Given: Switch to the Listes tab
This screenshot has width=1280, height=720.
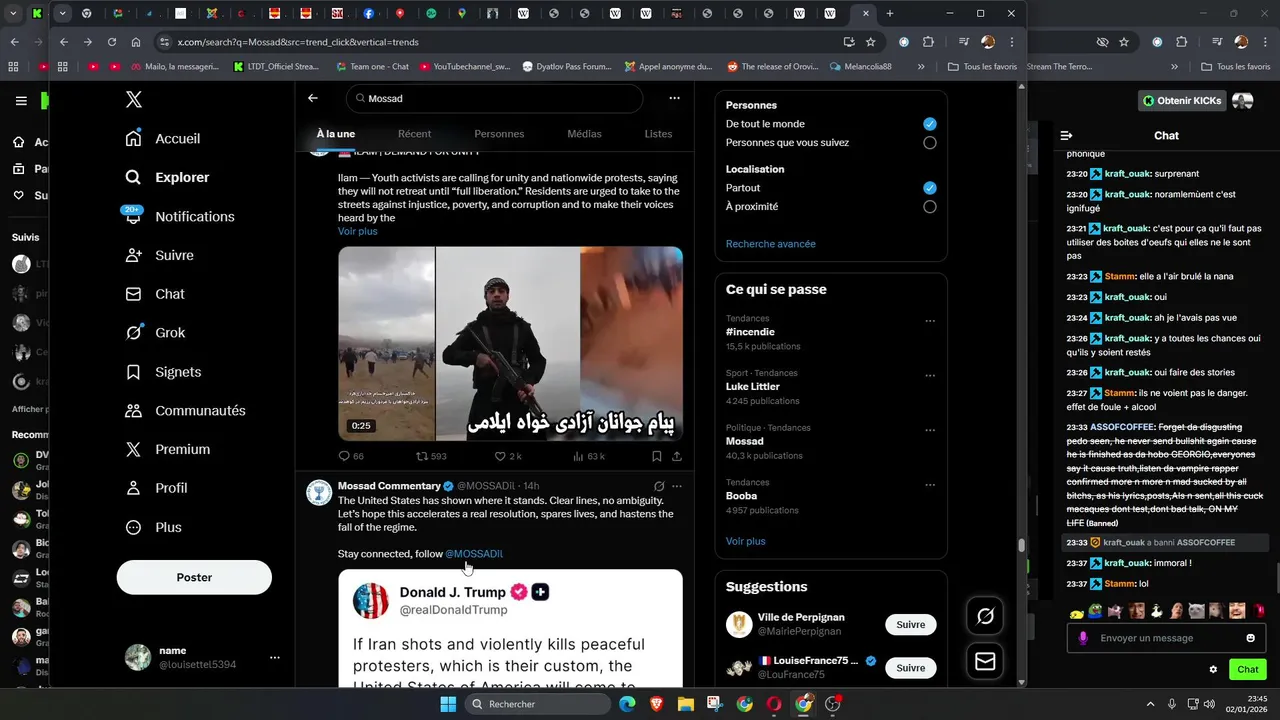Looking at the screenshot, I should click(658, 134).
